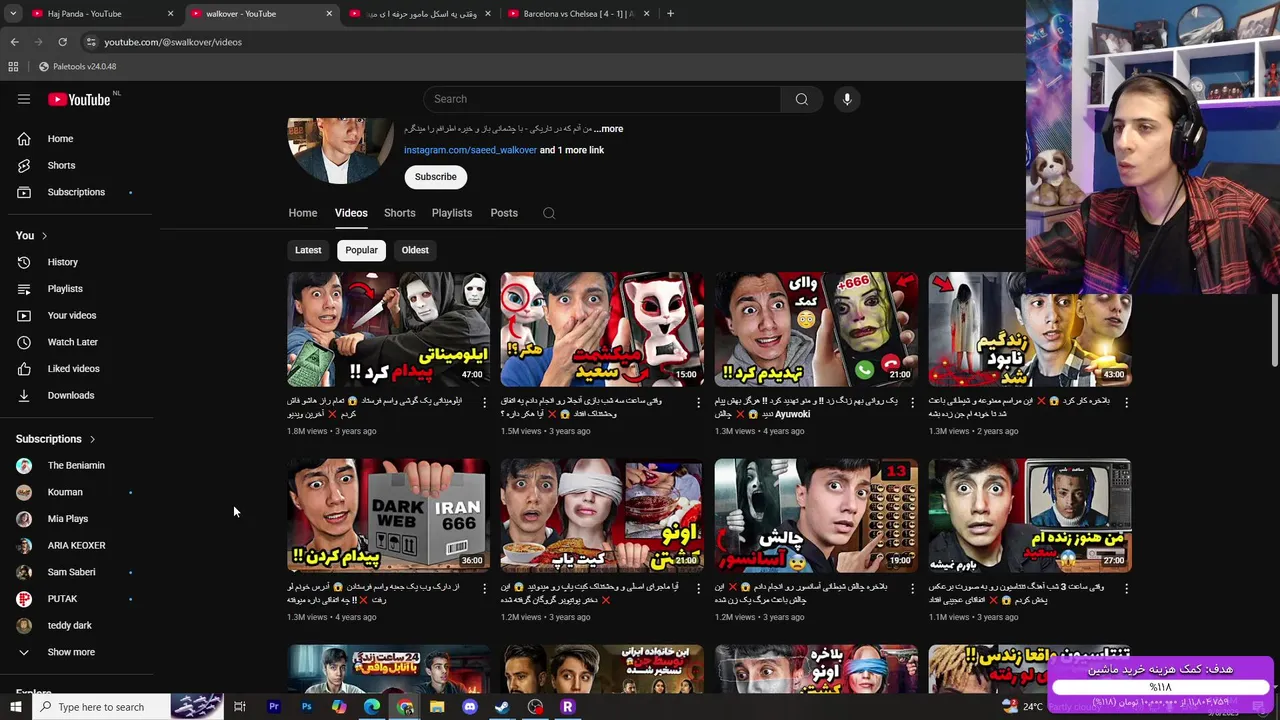Open Paletools v24.0.48 bookmark
This screenshot has height=720, width=1280.
tap(77, 67)
